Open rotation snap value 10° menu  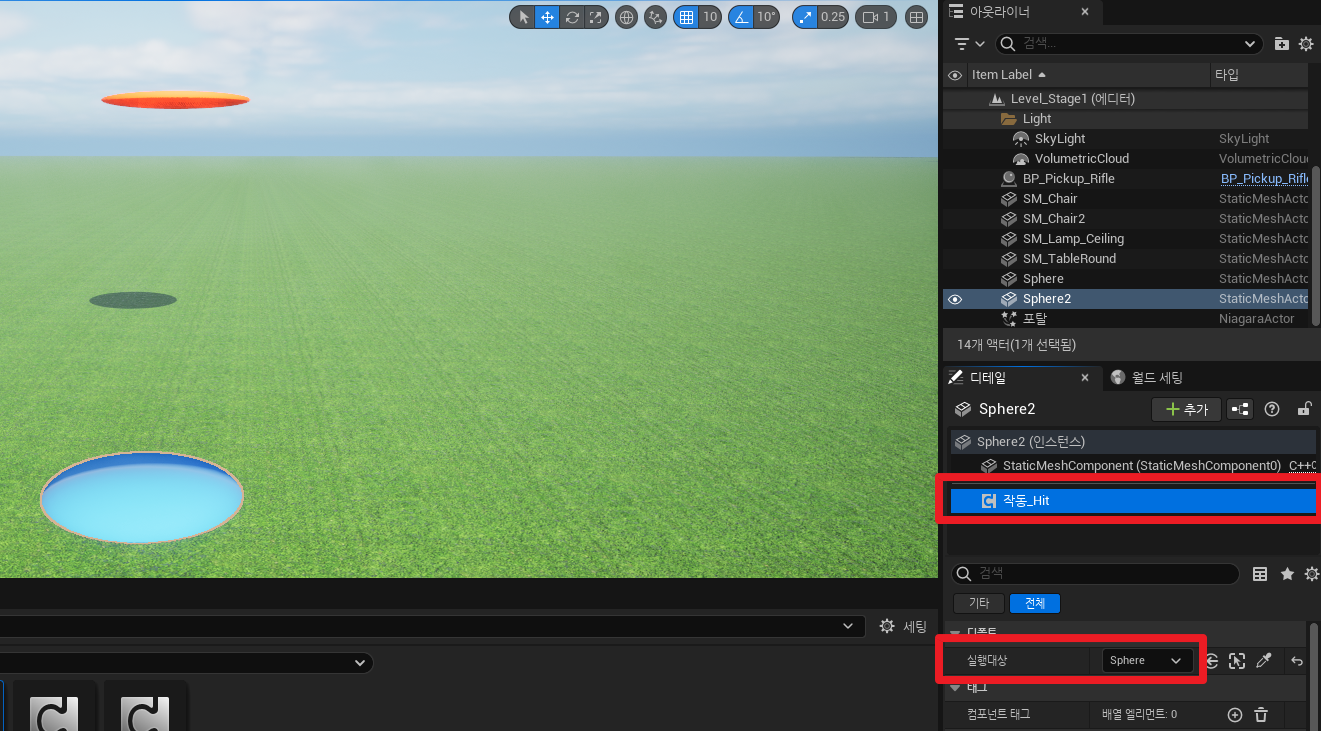(x=766, y=17)
